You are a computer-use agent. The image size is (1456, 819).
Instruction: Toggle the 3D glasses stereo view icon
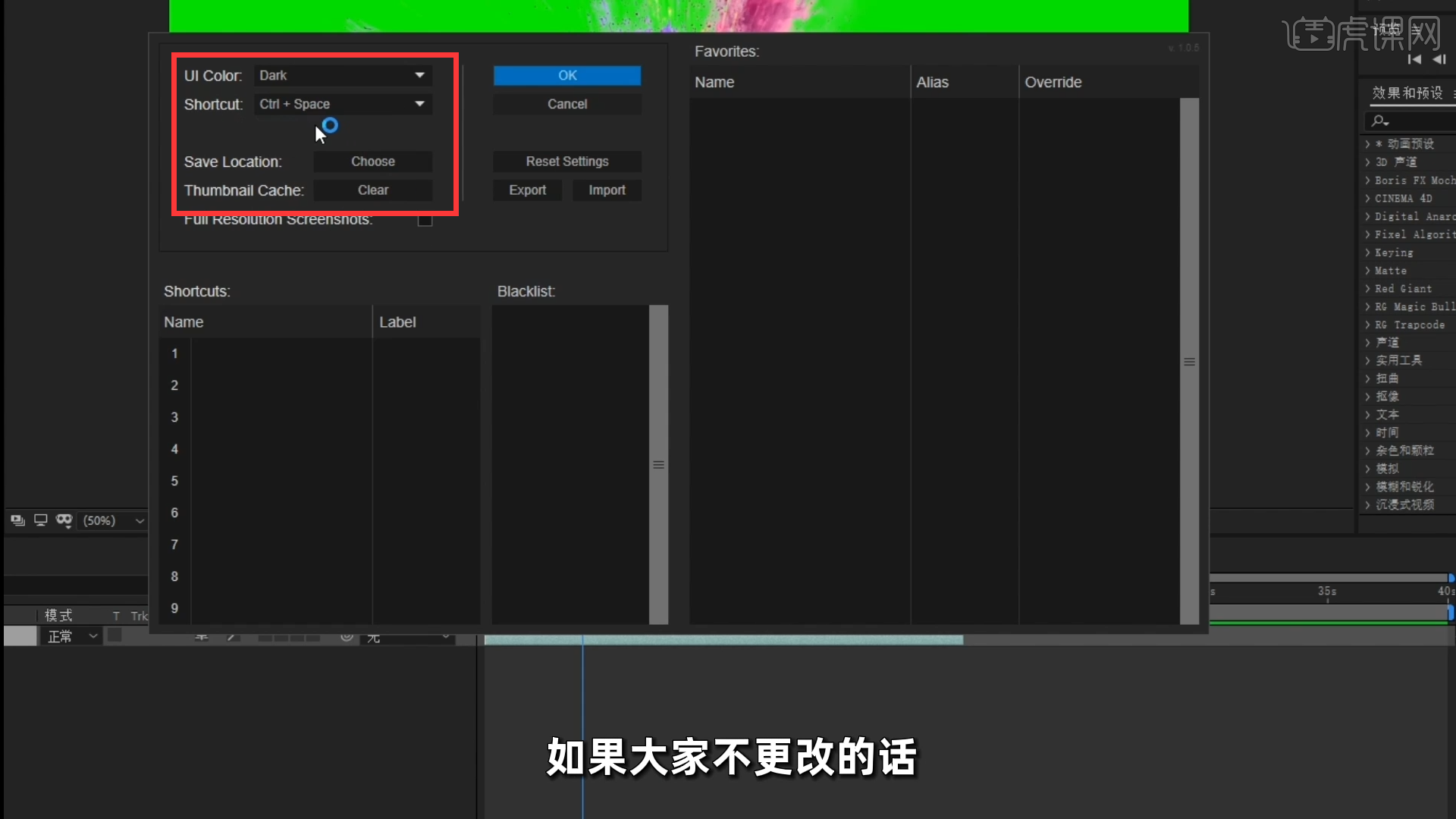click(64, 521)
